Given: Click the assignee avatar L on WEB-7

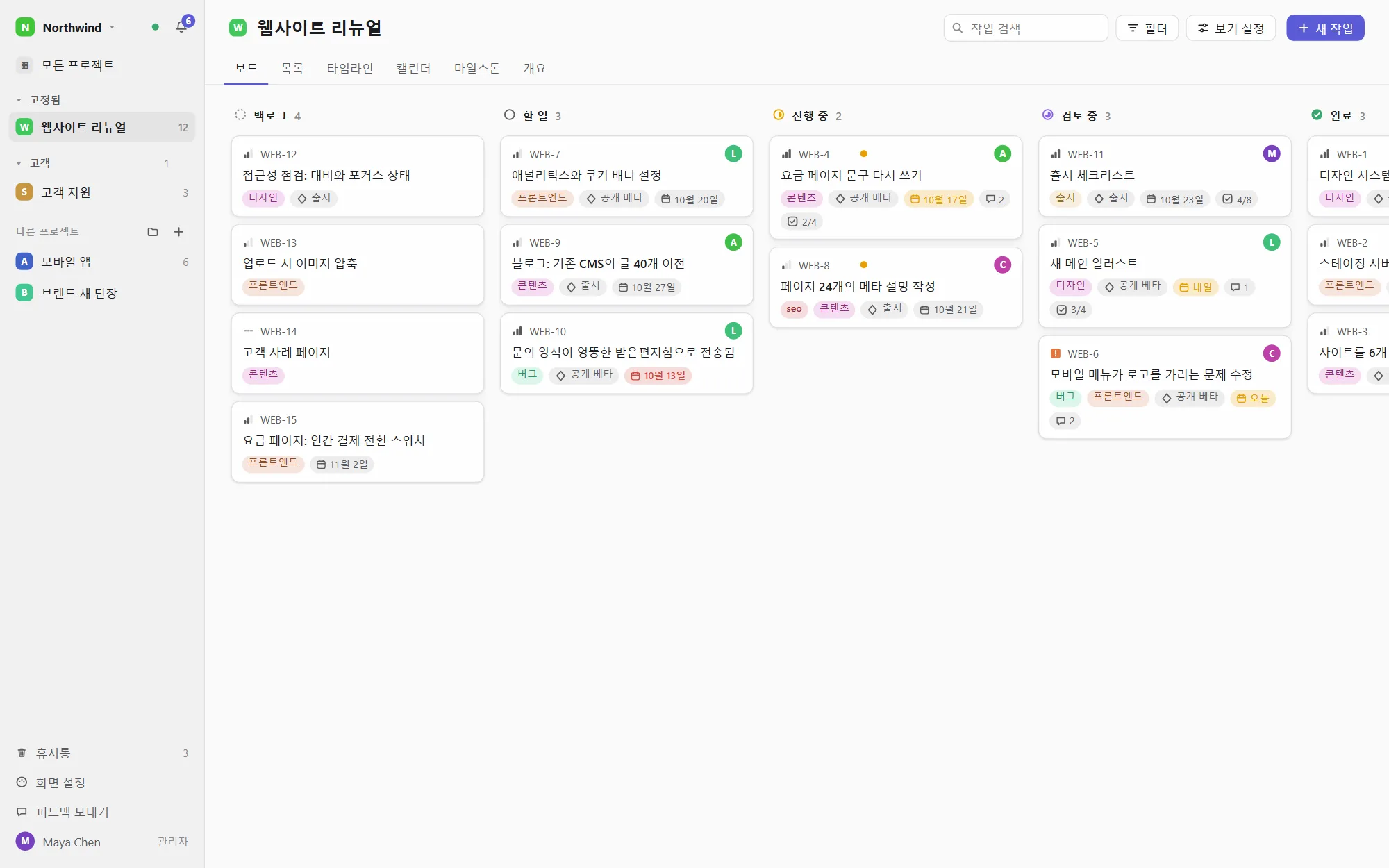Looking at the screenshot, I should pos(733,154).
